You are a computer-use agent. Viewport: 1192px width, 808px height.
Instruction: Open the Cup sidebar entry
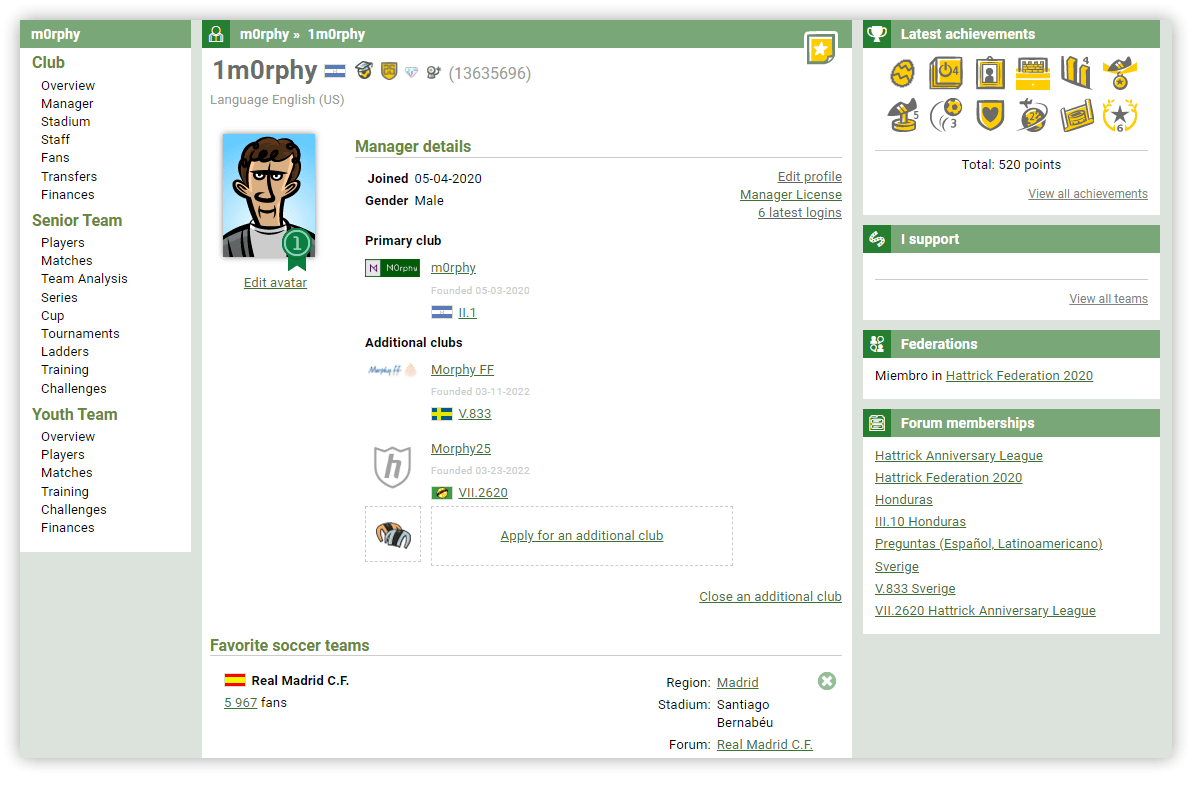point(52,315)
